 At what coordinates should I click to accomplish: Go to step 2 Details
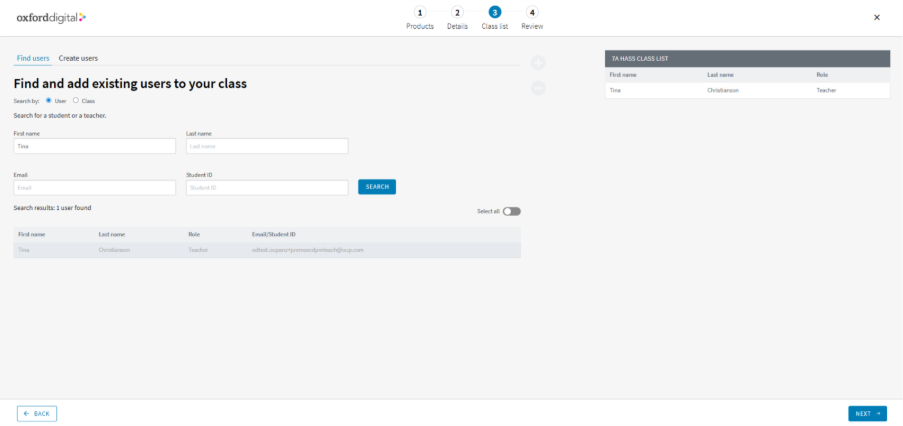pos(457,13)
